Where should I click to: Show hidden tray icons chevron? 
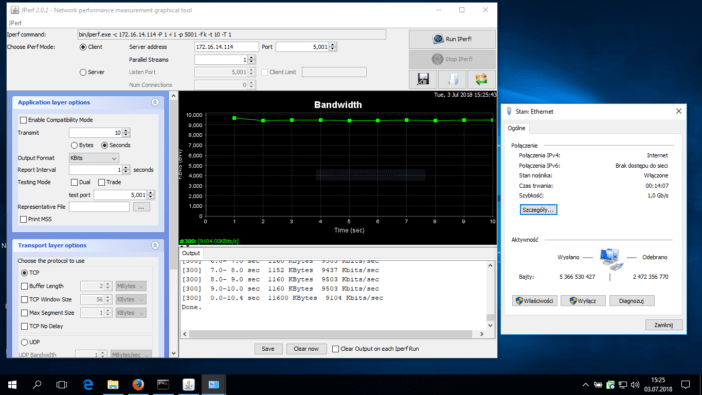click(586, 385)
